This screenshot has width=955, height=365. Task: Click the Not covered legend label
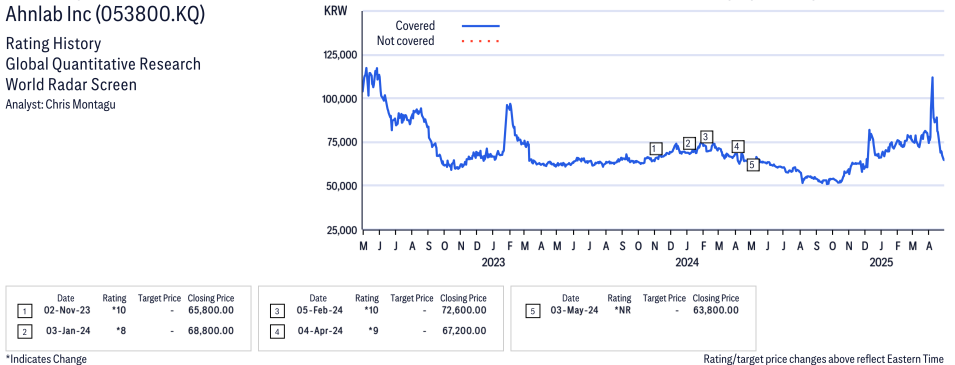point(406,41)
